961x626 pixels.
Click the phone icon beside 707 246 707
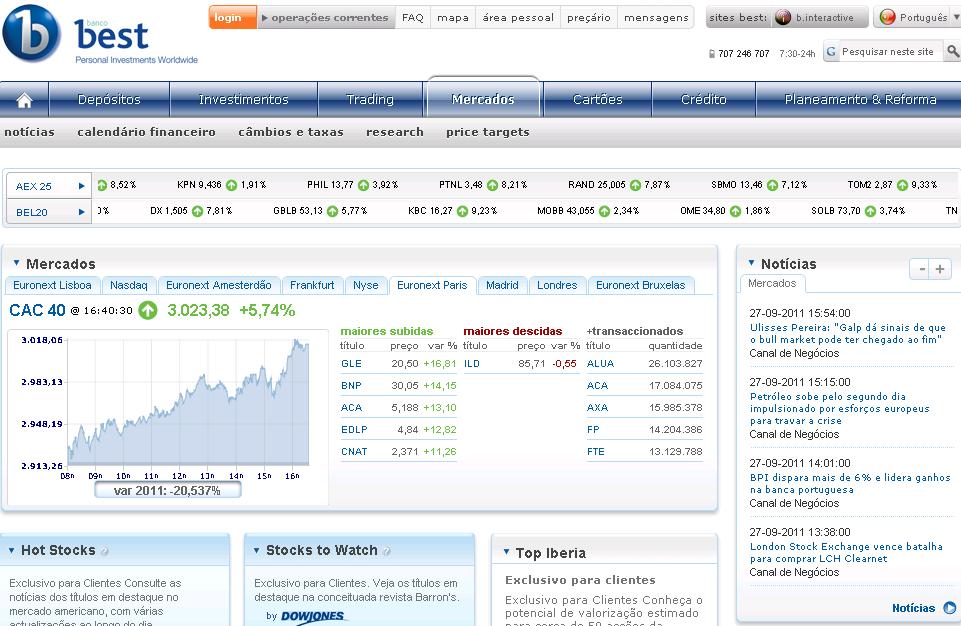click(712, 54)
